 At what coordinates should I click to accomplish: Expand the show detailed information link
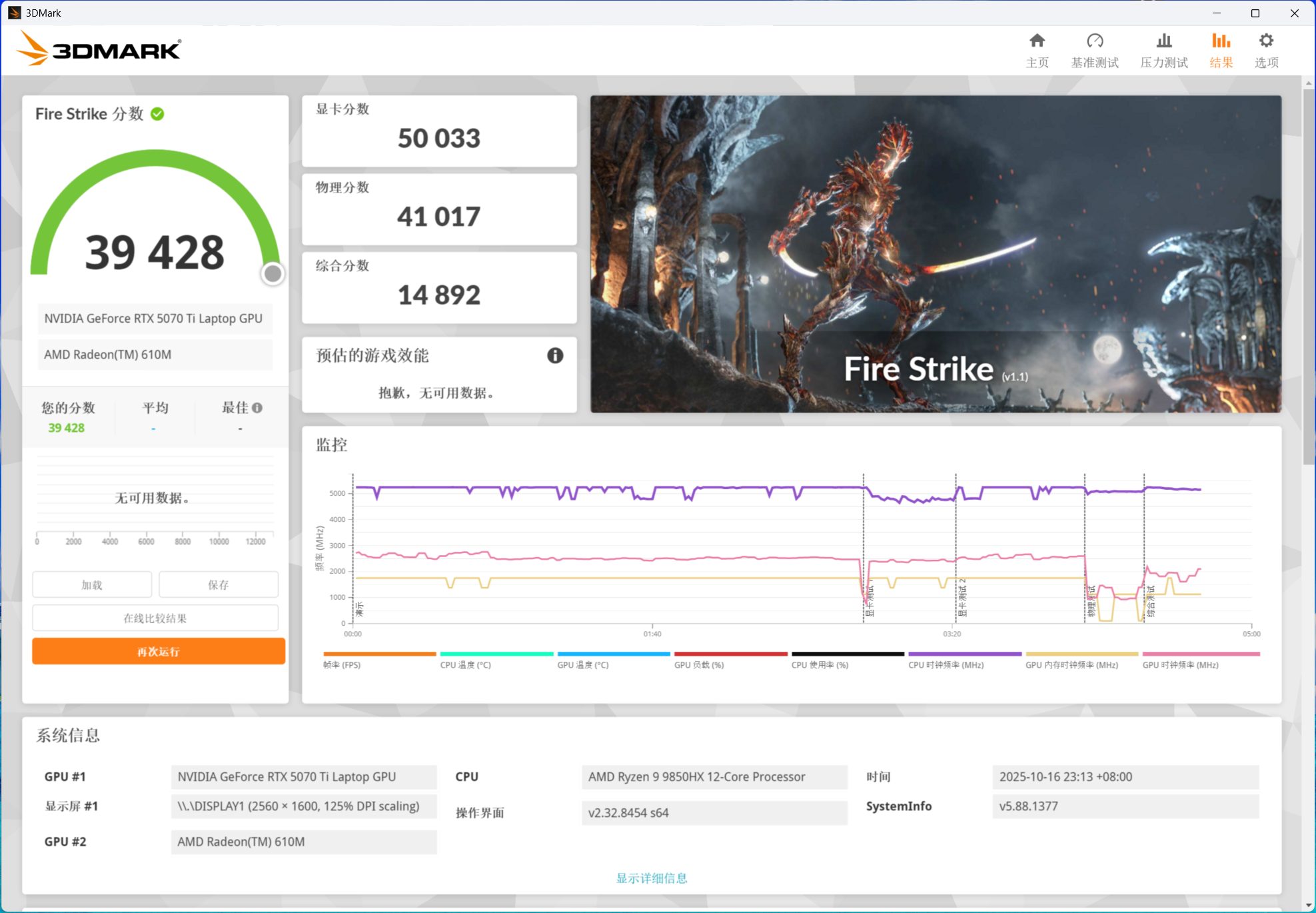pyautogui.click(x=651, y=878)
